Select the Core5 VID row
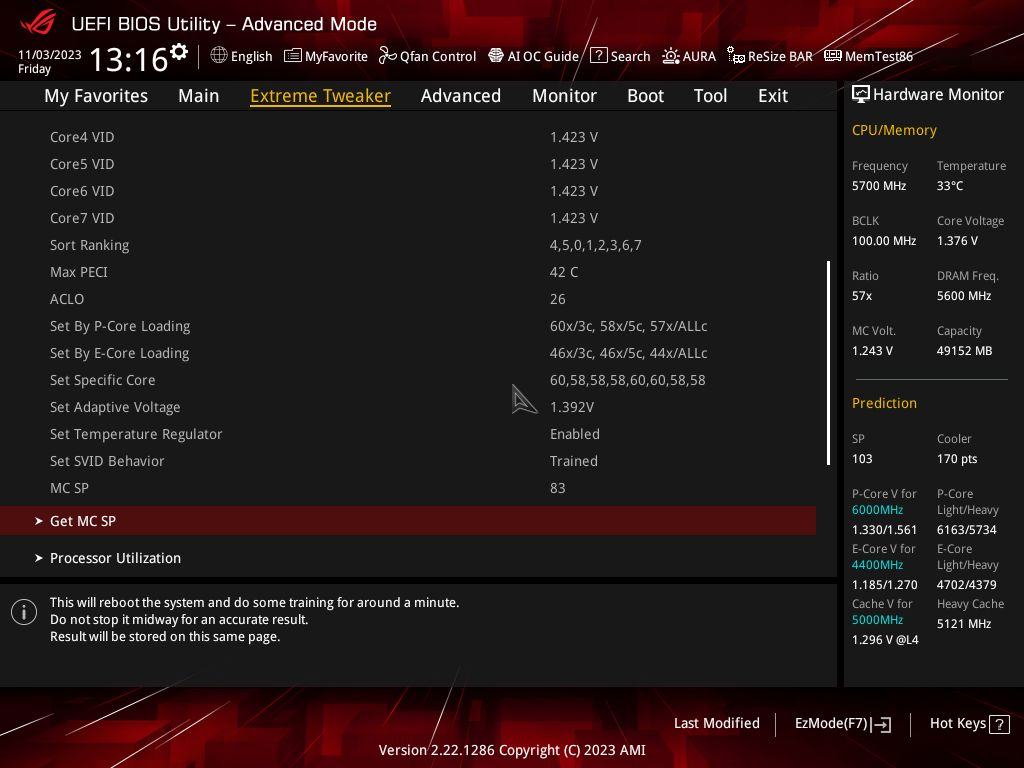Viewport: 1024px width, 768px height. (408, 164)
